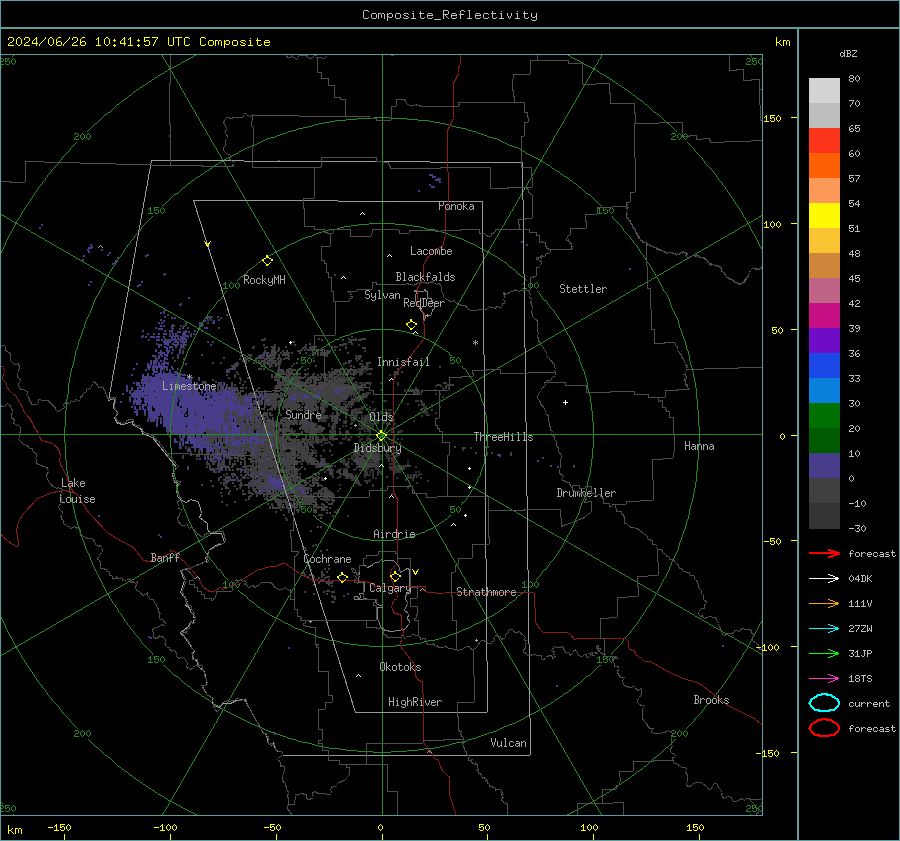900x841 pixels.
Task: Click the ThreeHills city label
Action: pos(503,437)
